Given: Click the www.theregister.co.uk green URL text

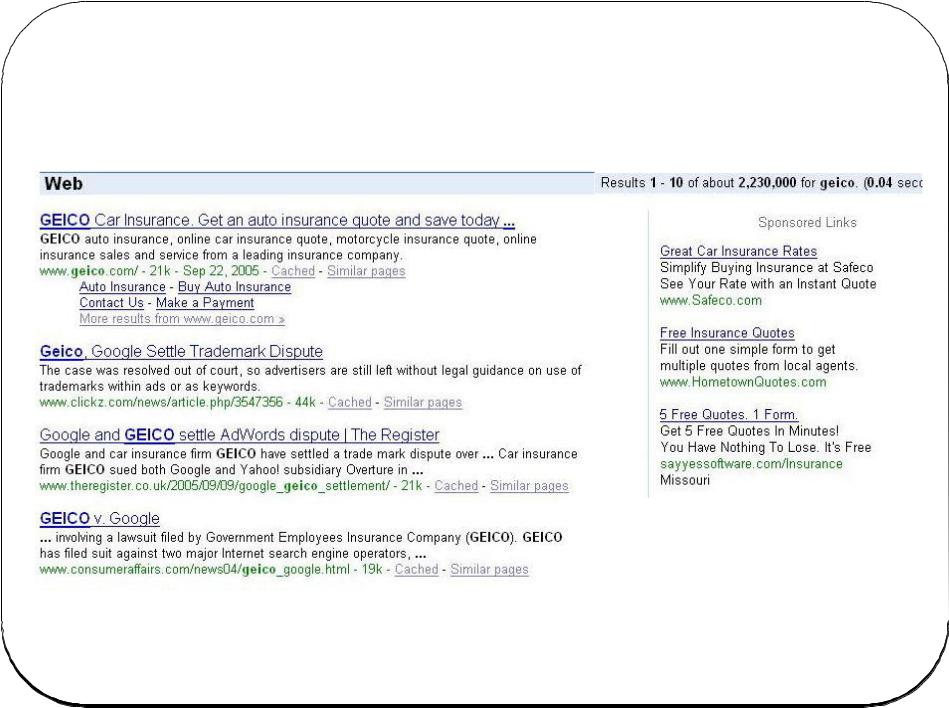Looking at the screenshot, I should pyautogui.click(x=215, y=485).
